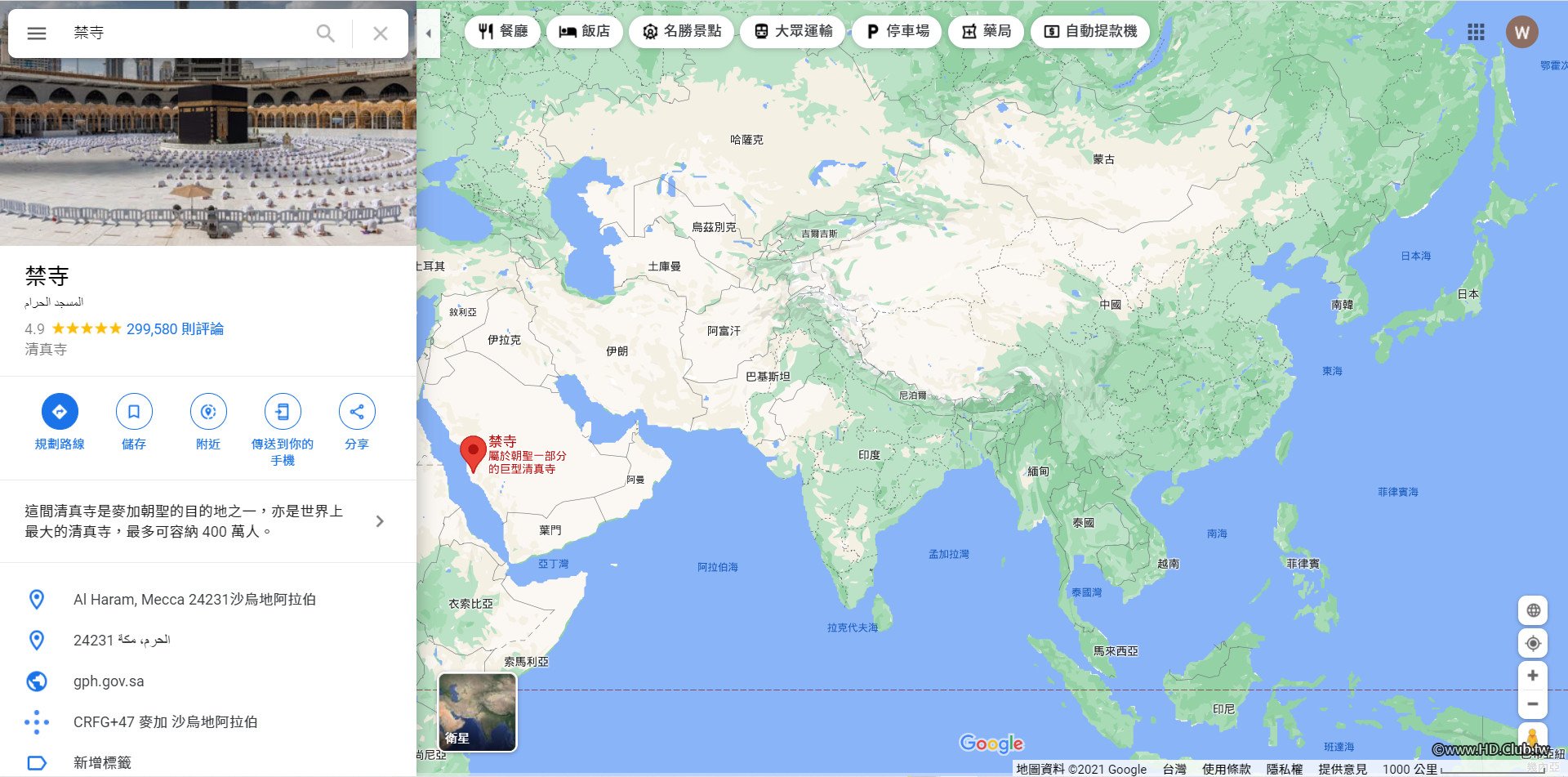Collapse the side panel arrow
Screen dimensions: 1568x777
point(428,33)
